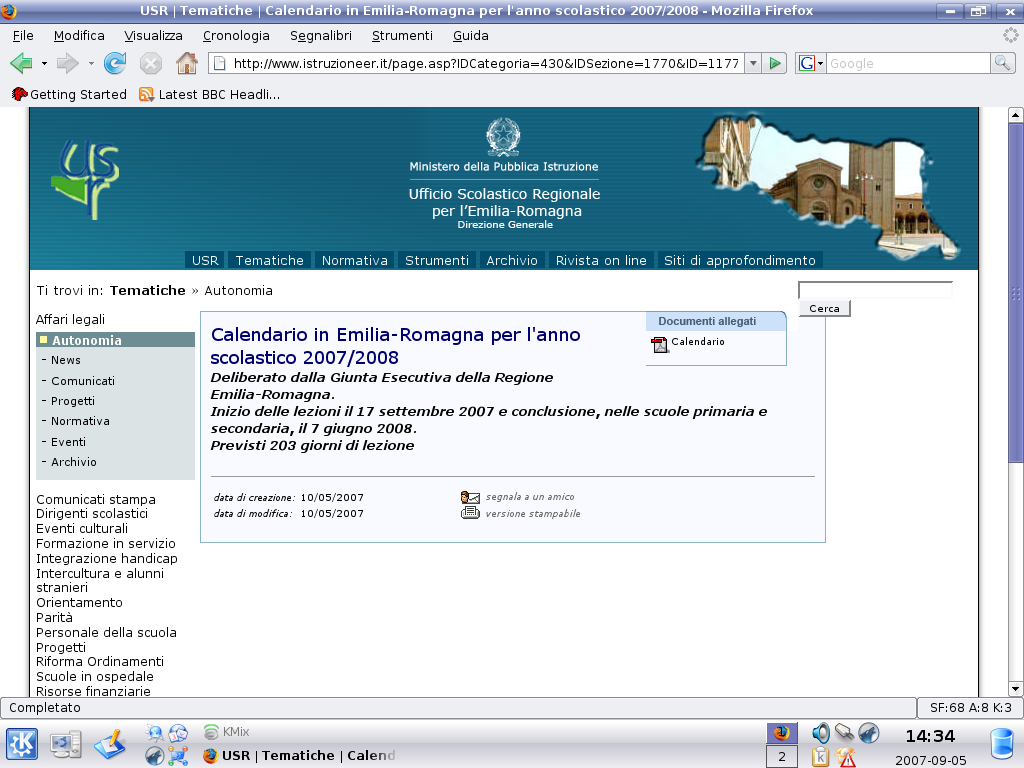
Task: Click the 'segnala a un amico' envelope icon
Action: coord(470,497)
